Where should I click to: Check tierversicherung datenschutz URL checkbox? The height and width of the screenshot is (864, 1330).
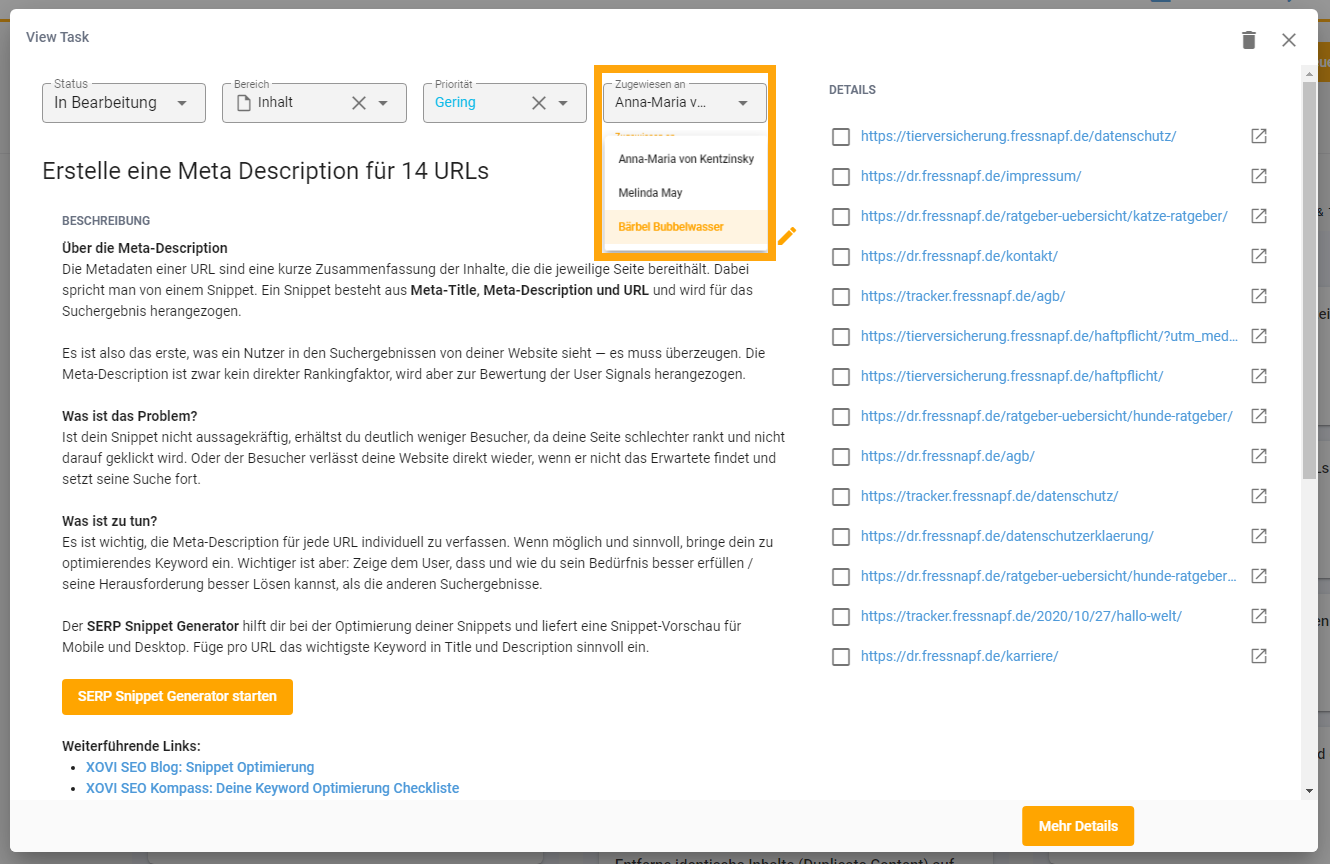tap(841, 137)
